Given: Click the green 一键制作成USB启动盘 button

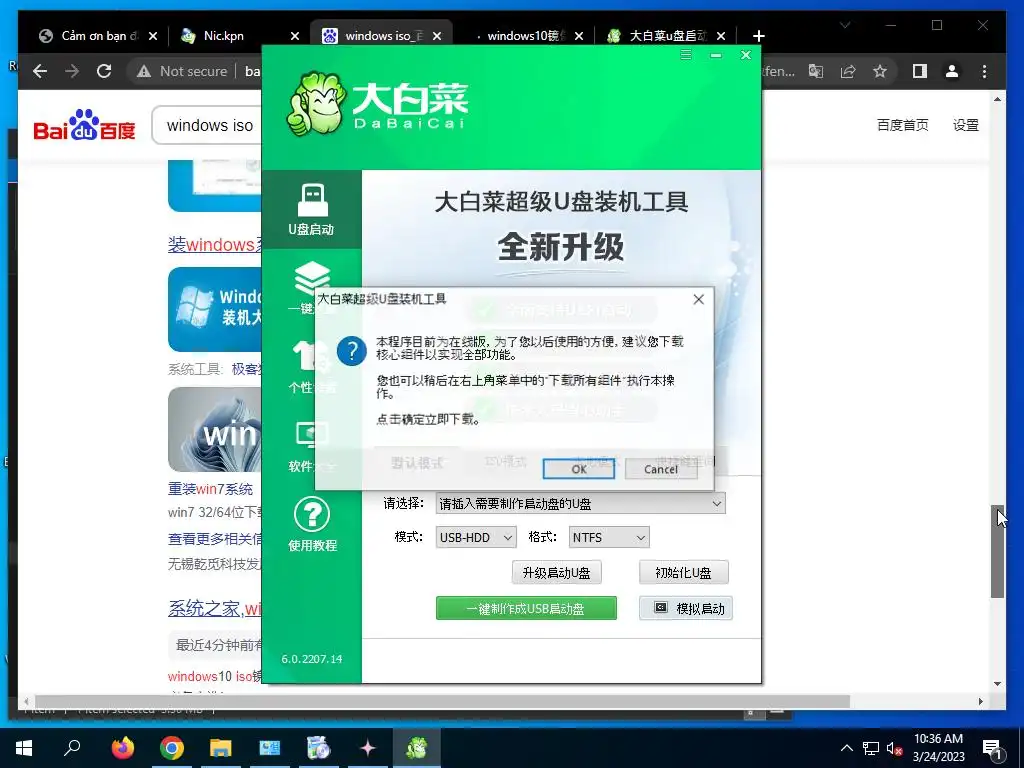Looking at the screenshot, I should point(526,608).
